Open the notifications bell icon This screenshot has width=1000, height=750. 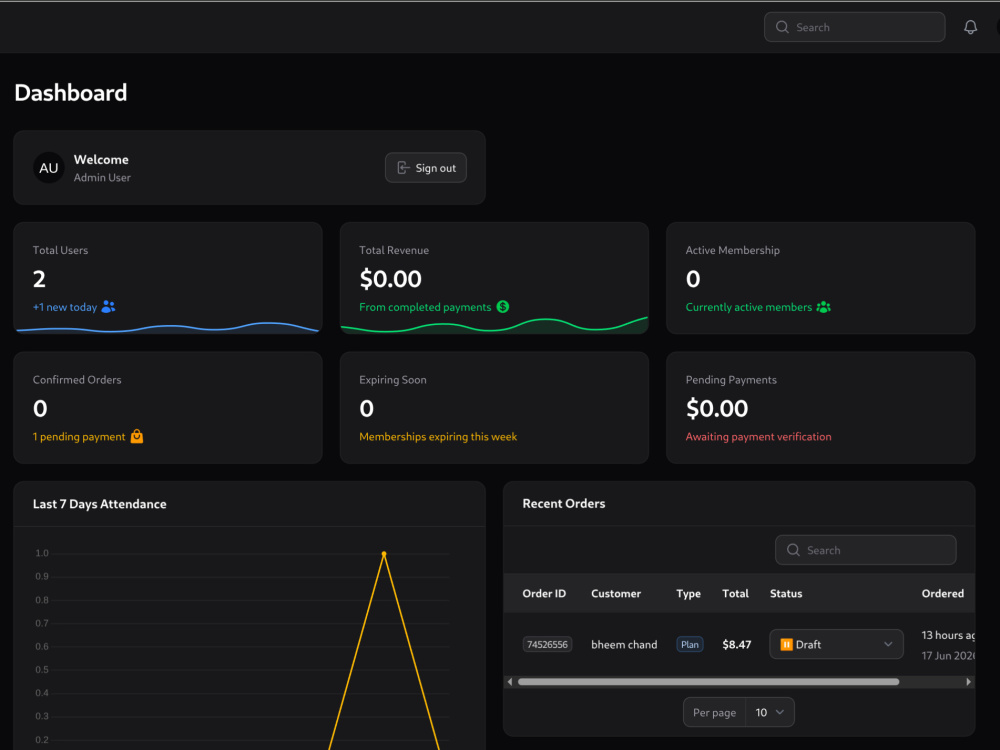point(970,27)
